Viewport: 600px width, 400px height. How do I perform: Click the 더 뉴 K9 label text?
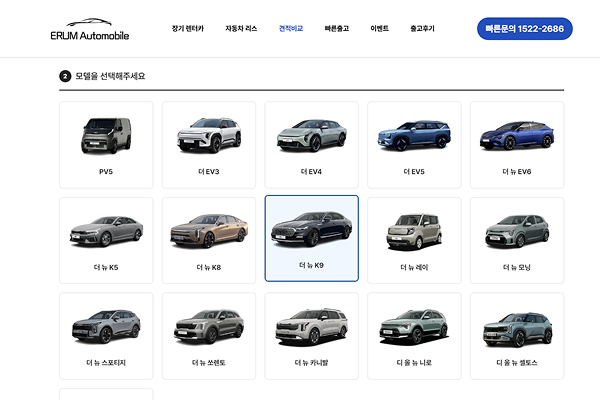pos(311,265)
